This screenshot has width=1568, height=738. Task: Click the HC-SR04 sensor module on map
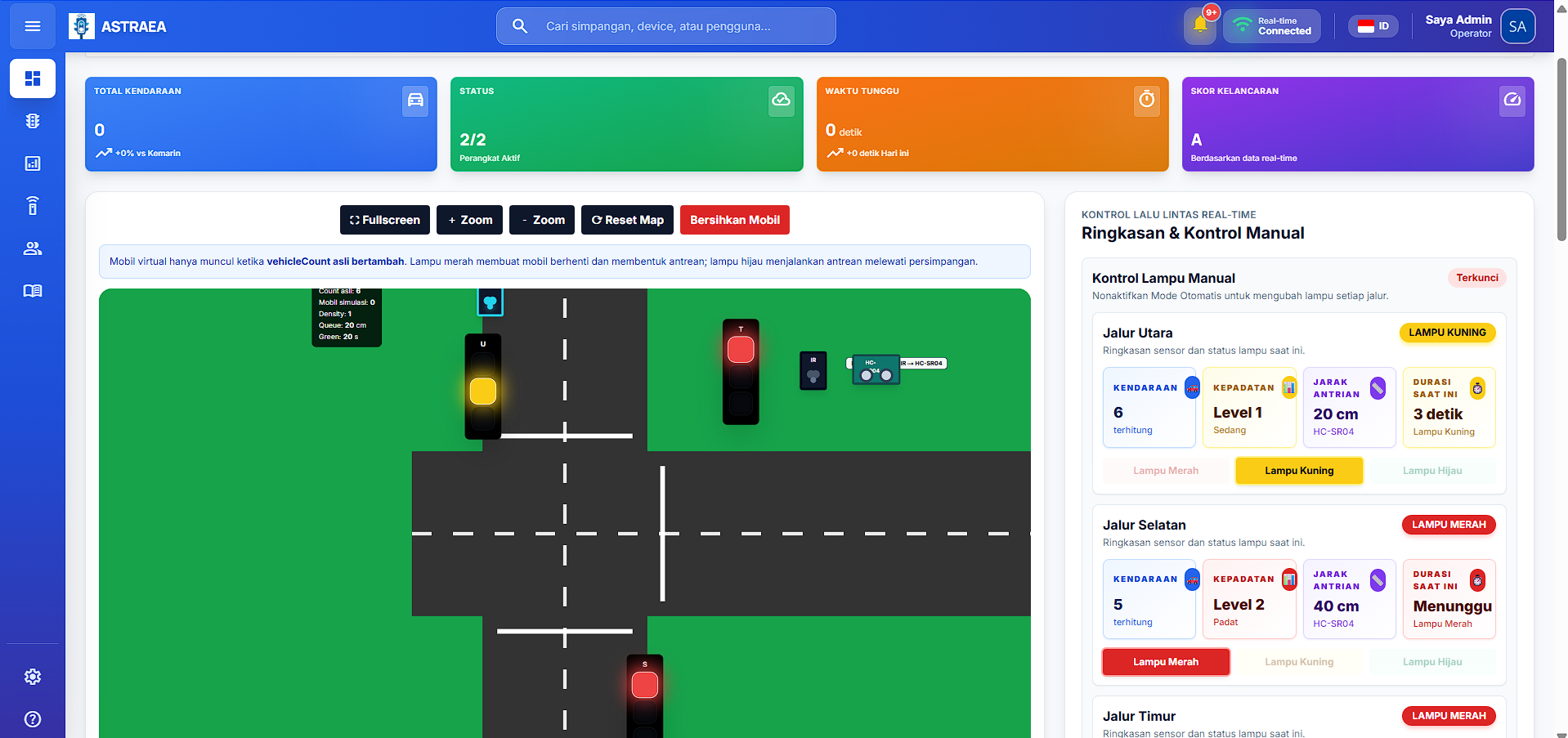[x=876, y=369]
